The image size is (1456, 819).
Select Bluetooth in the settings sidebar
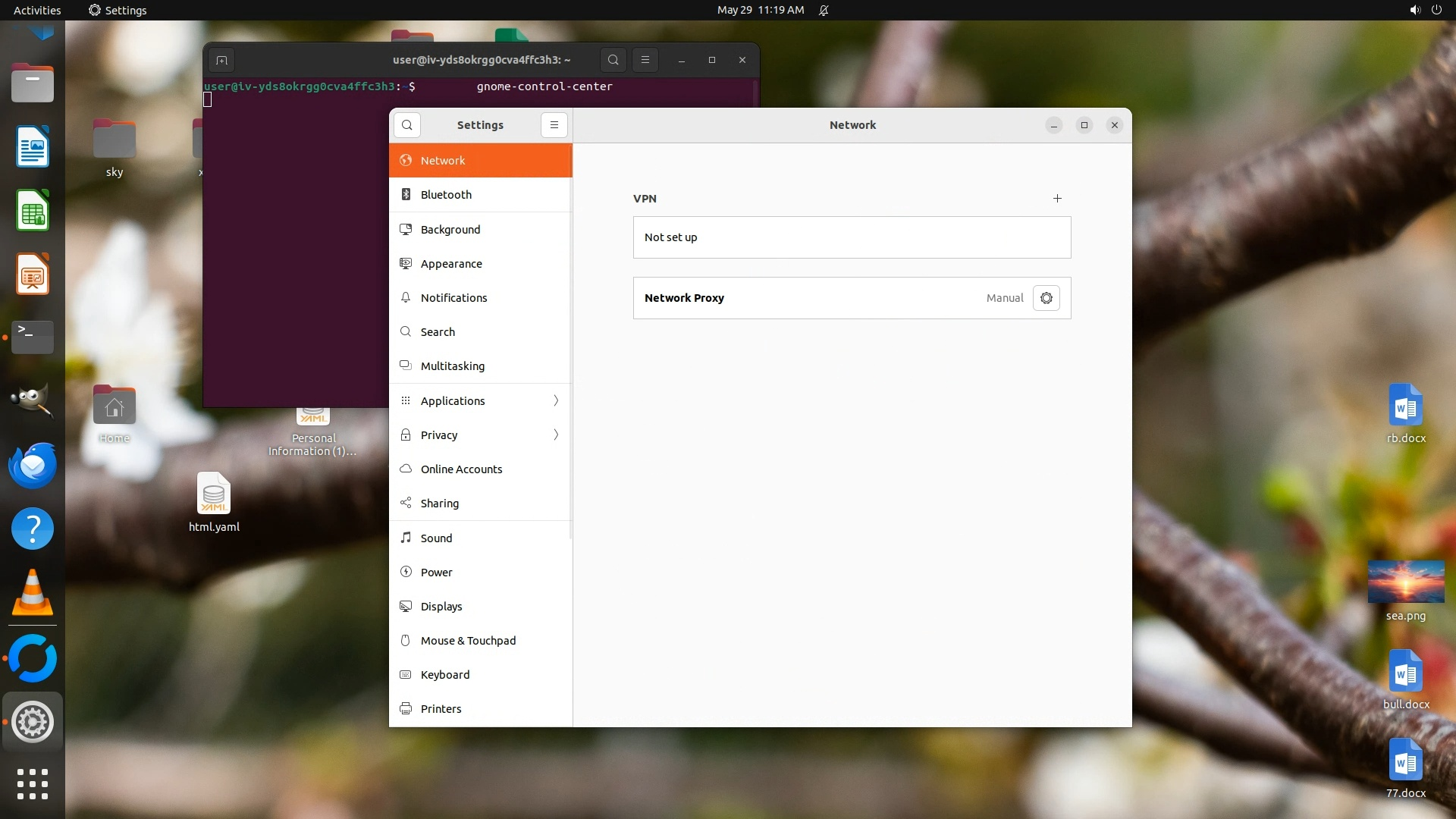pyautogui.click(x=446, y=195)
